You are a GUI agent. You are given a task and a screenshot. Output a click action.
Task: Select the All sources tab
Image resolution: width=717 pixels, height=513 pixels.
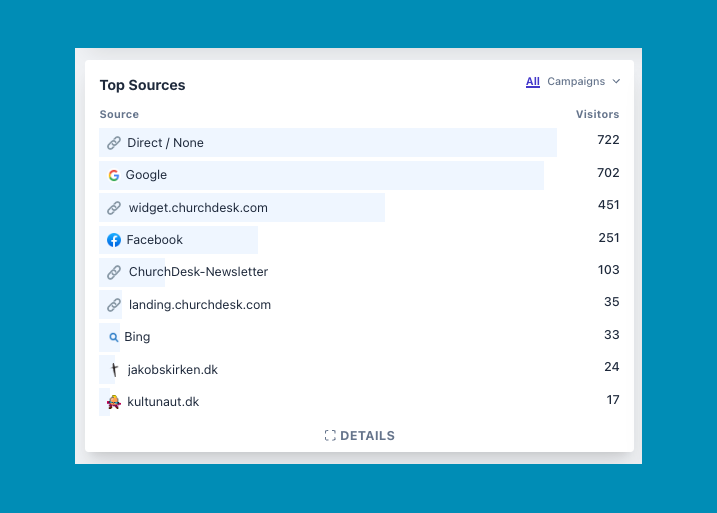533,82
